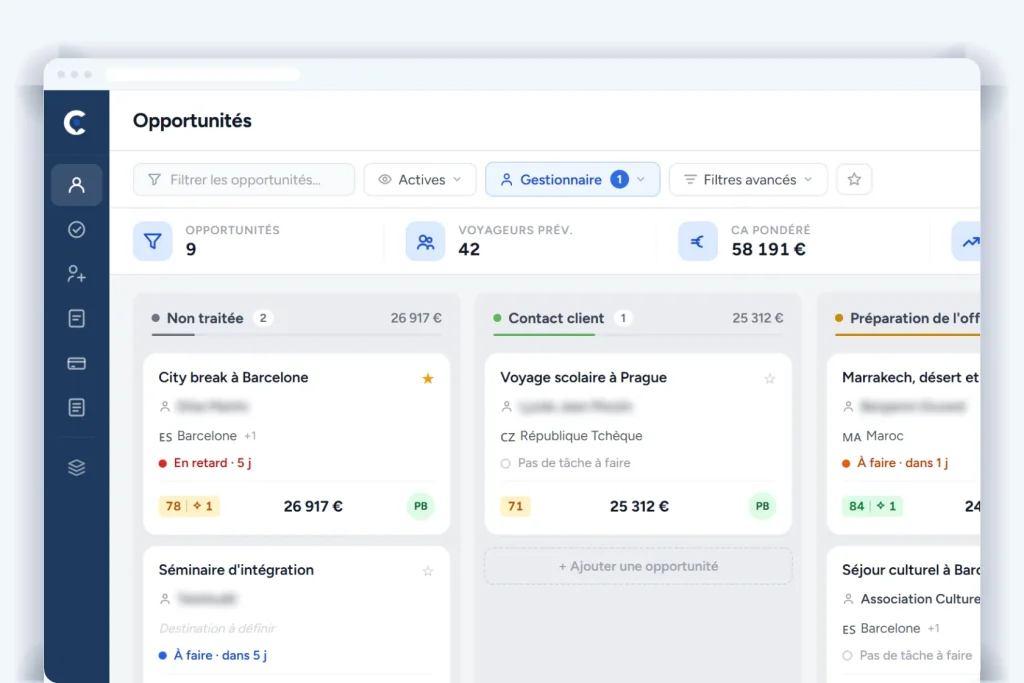Click the travelers icon of Voyageurs prév.
Image resolution: width=1024 pixels, height=683 pixels.
click(x=425, y=242)
